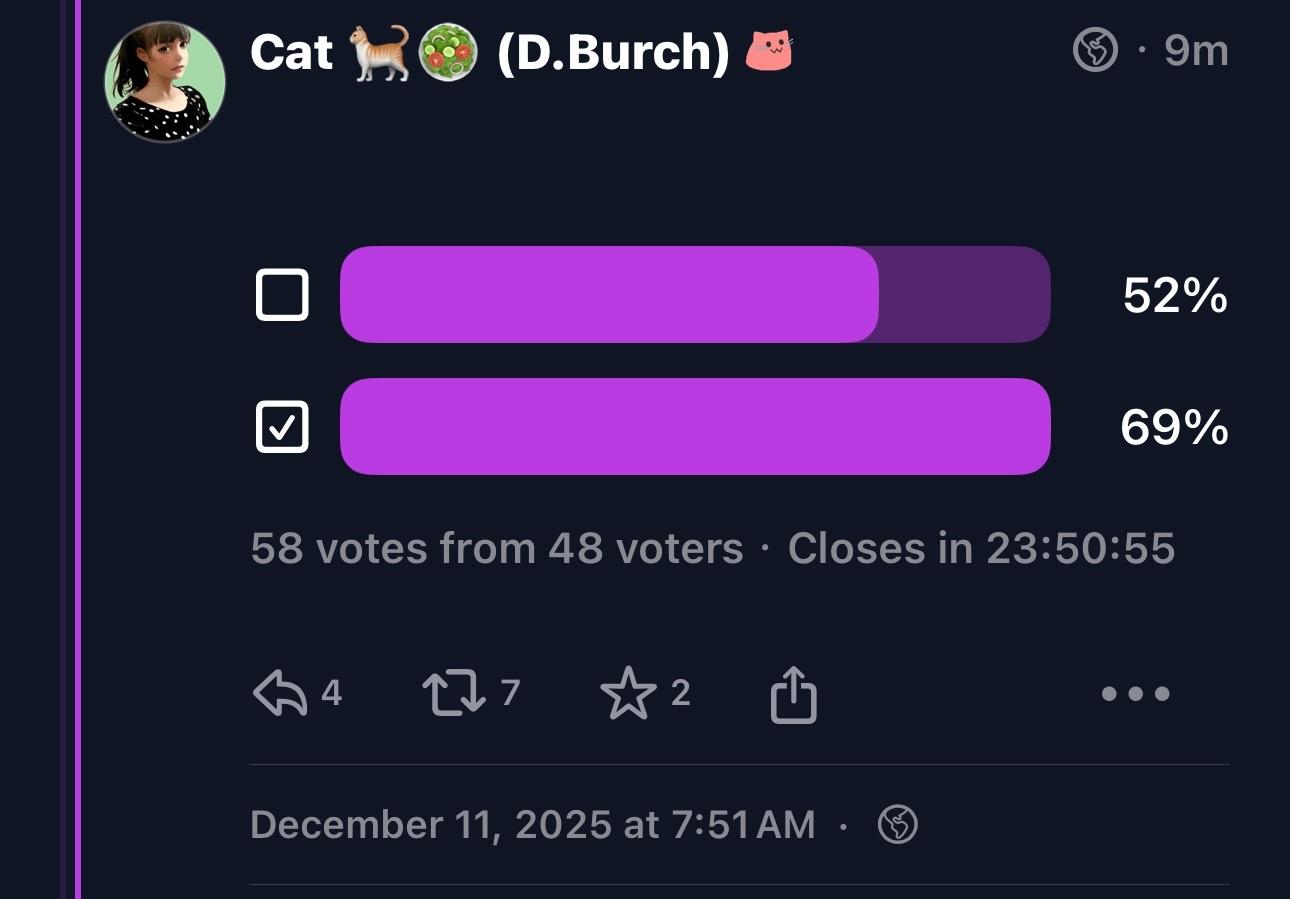The height and width of the screenshot is (899, 1290).
Task: Click the globe visibility icon beside 9m
Action: coord(1095,50)
